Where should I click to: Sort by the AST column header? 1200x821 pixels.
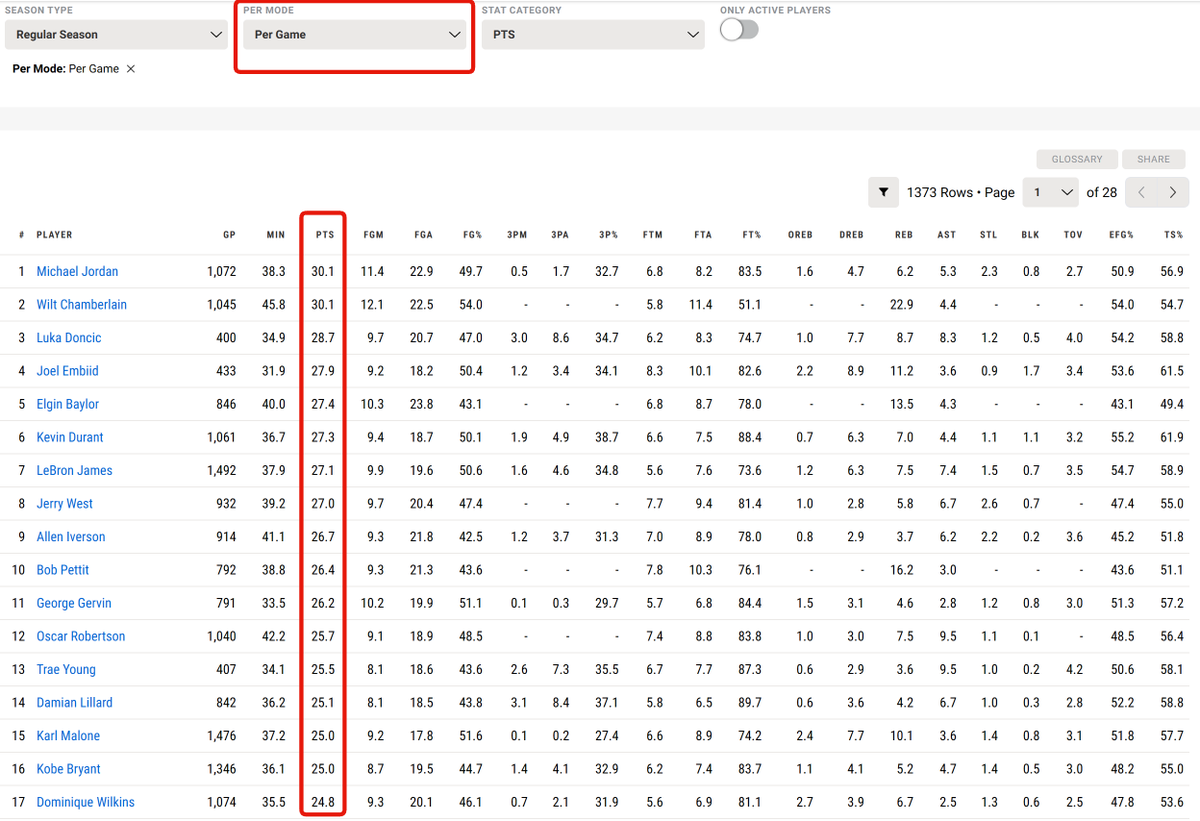point(947,235)
